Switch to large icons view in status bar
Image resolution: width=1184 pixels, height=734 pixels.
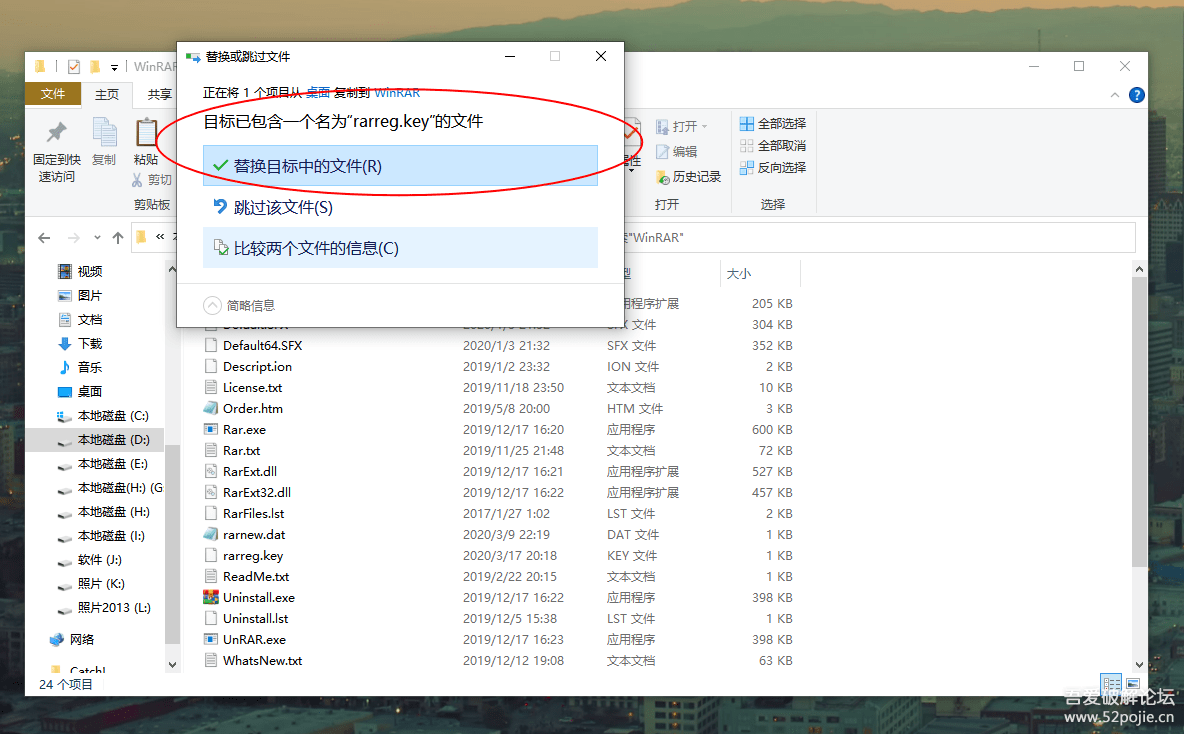pos(1133,683)
